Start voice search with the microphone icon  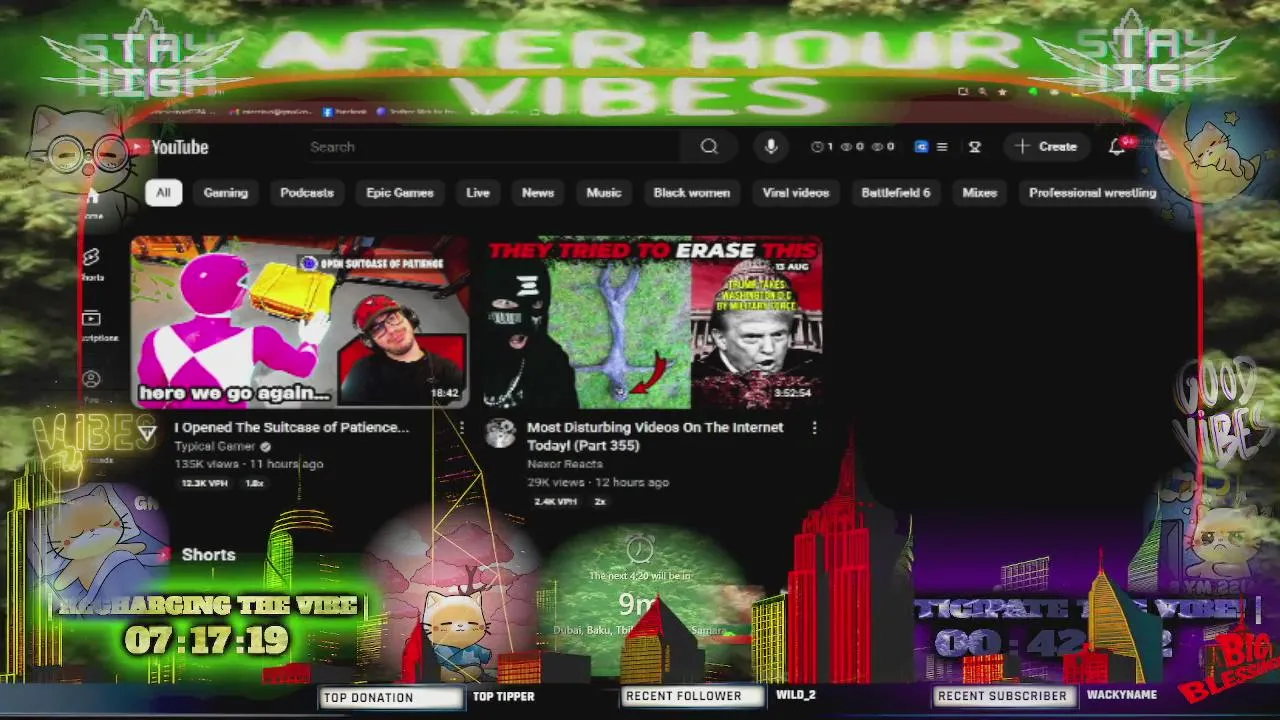tap(770, 147)
